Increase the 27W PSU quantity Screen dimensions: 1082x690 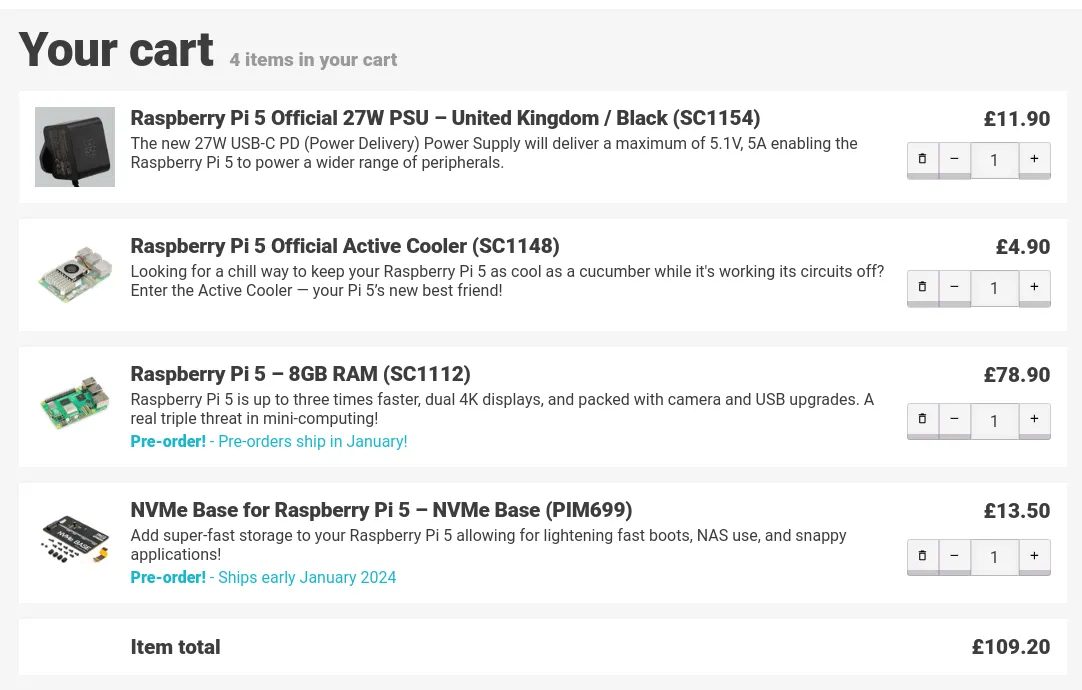tap(1034, 159)
